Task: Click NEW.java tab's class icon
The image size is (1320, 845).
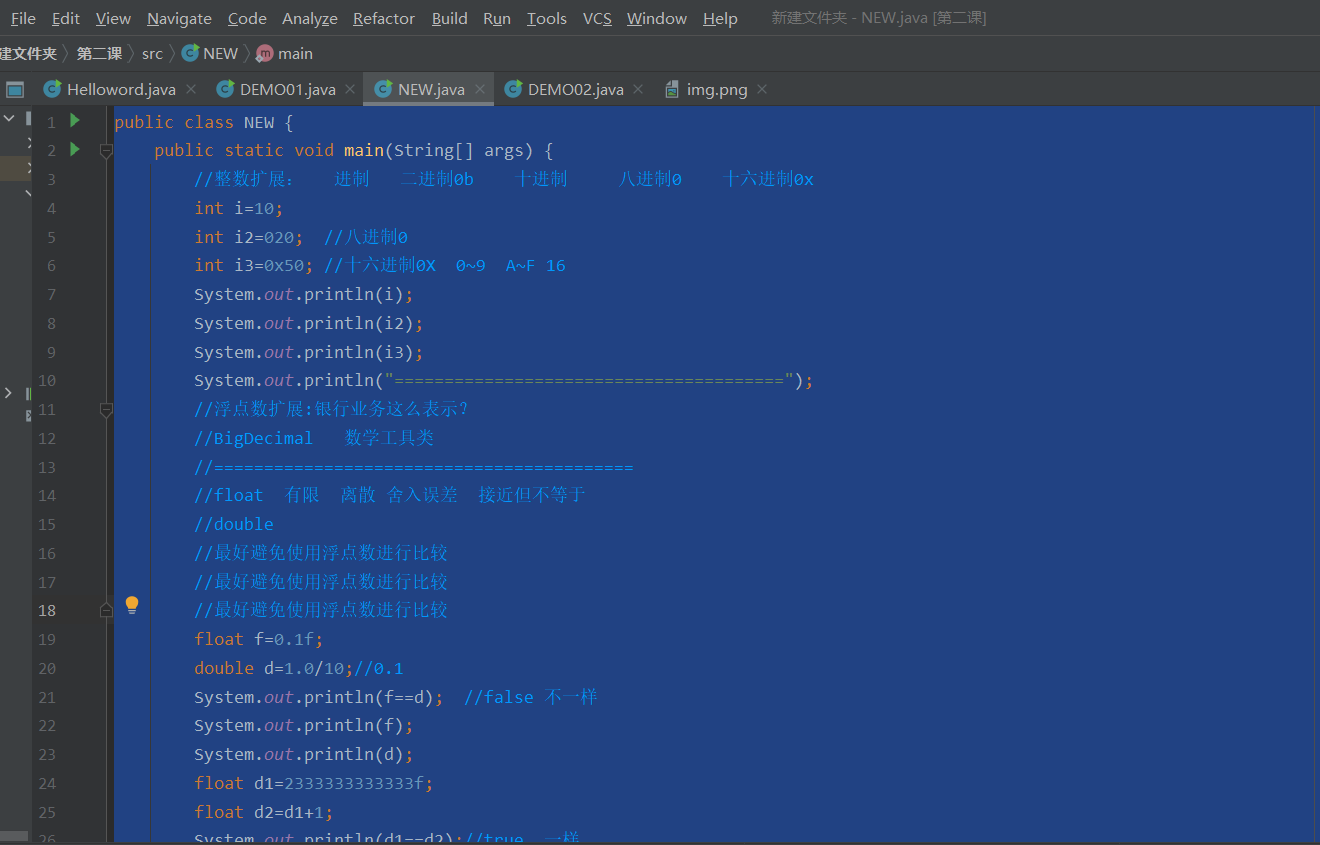Action: [x=383, y=89]
